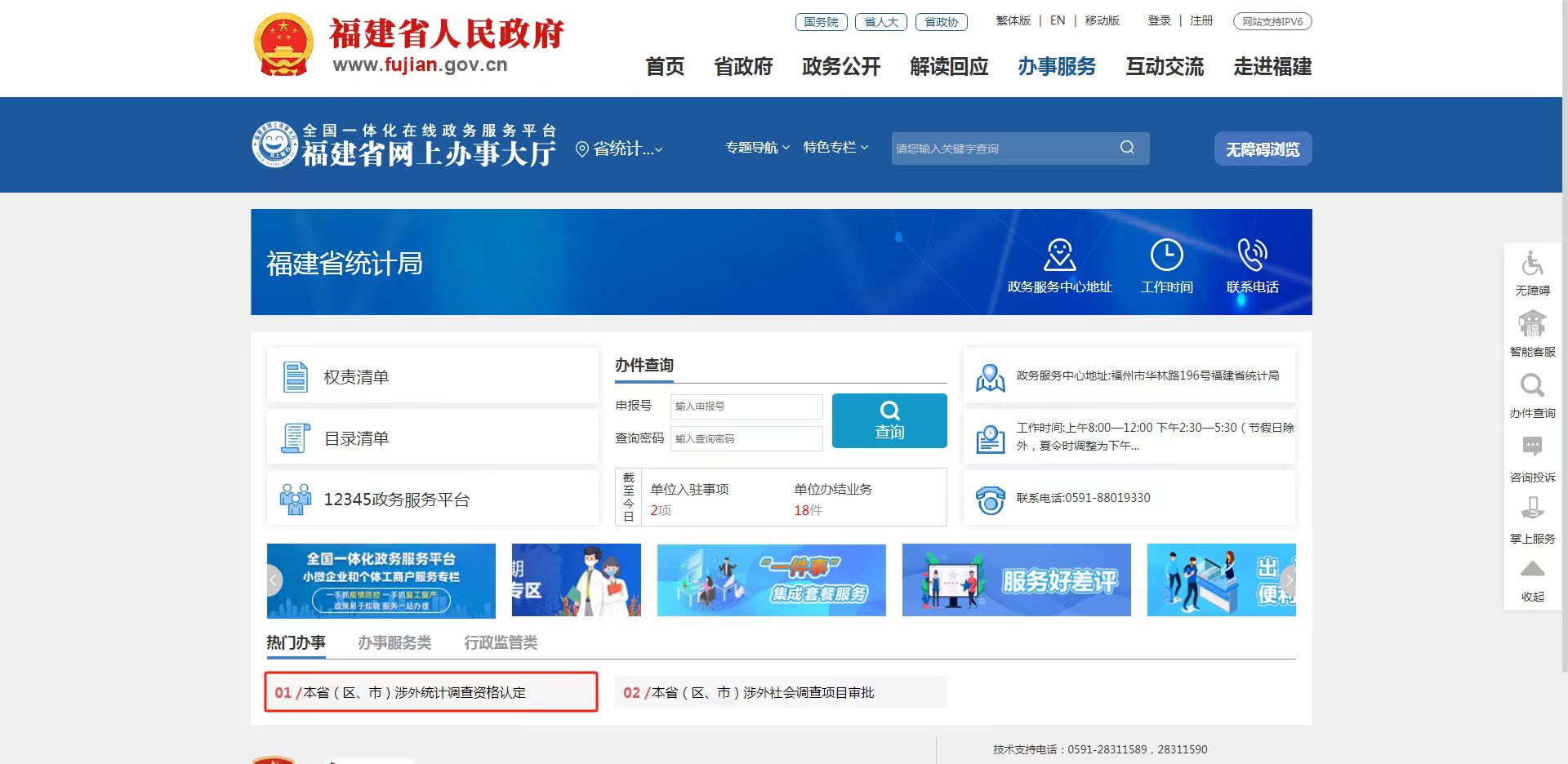Viewport: 1568px width, 764px height.
Task: Open the 注册 registration link
Action: (x=1201, y=20)
